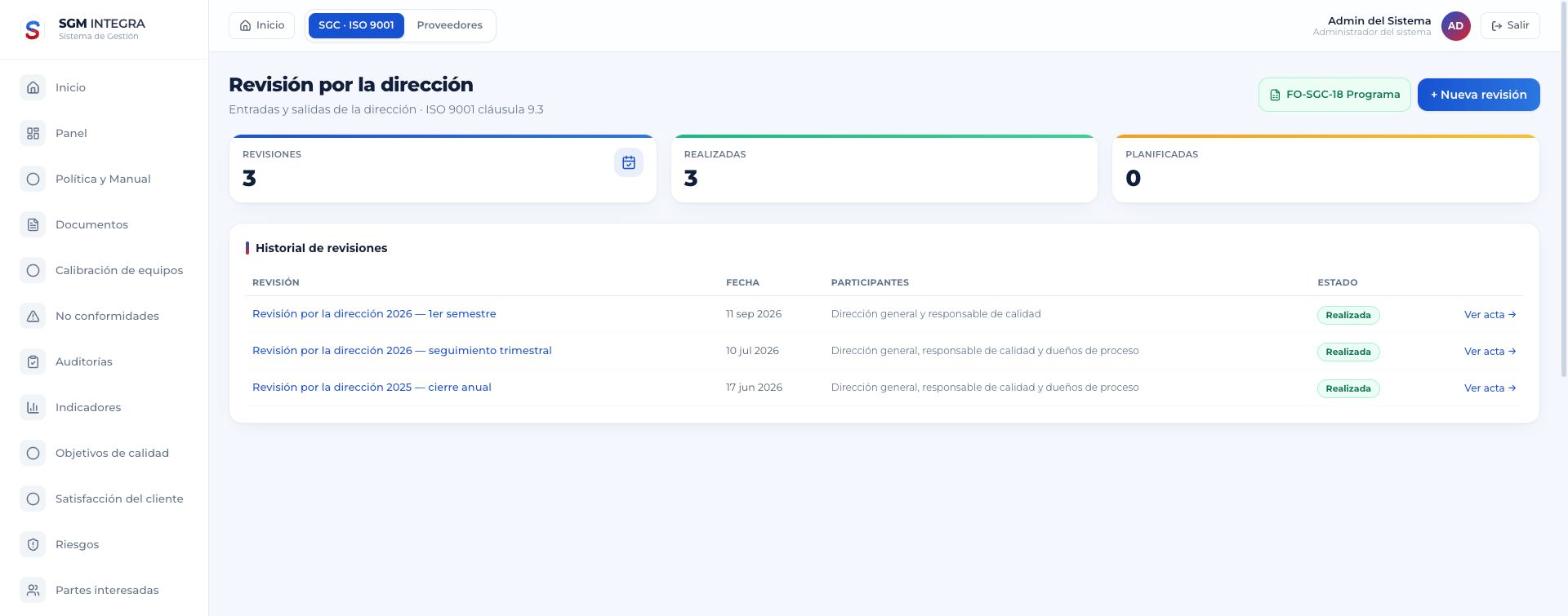Open the Riesgos shield icon
The height and width of the screenshot is (616, 1568).
click(x=33, y=545)
